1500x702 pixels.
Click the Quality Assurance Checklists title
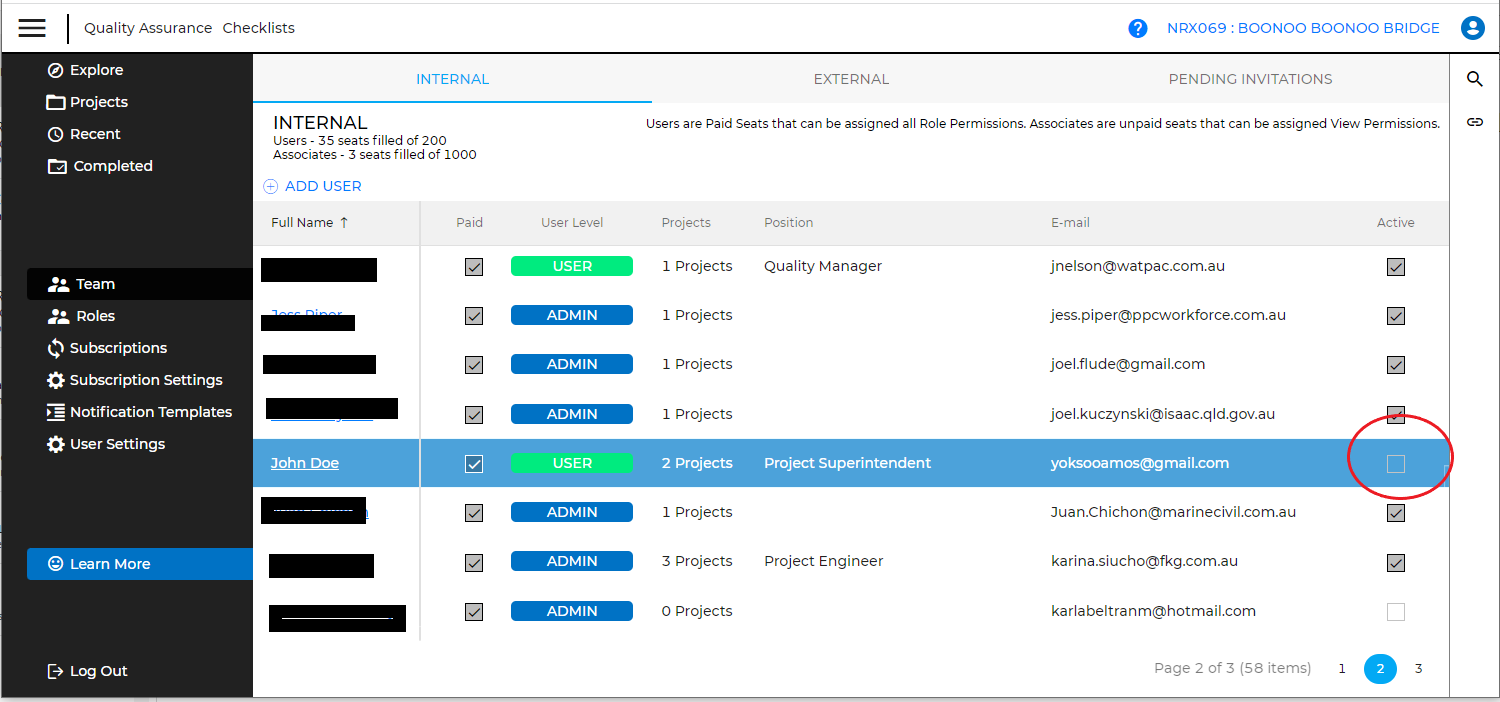[x=189, y=28]
